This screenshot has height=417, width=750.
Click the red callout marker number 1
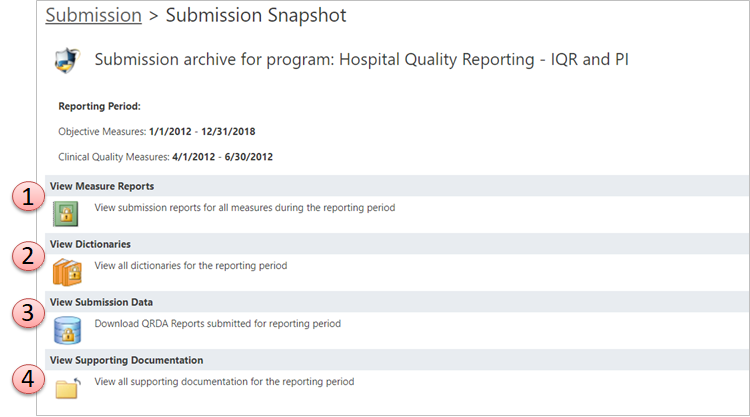point(29,197)
